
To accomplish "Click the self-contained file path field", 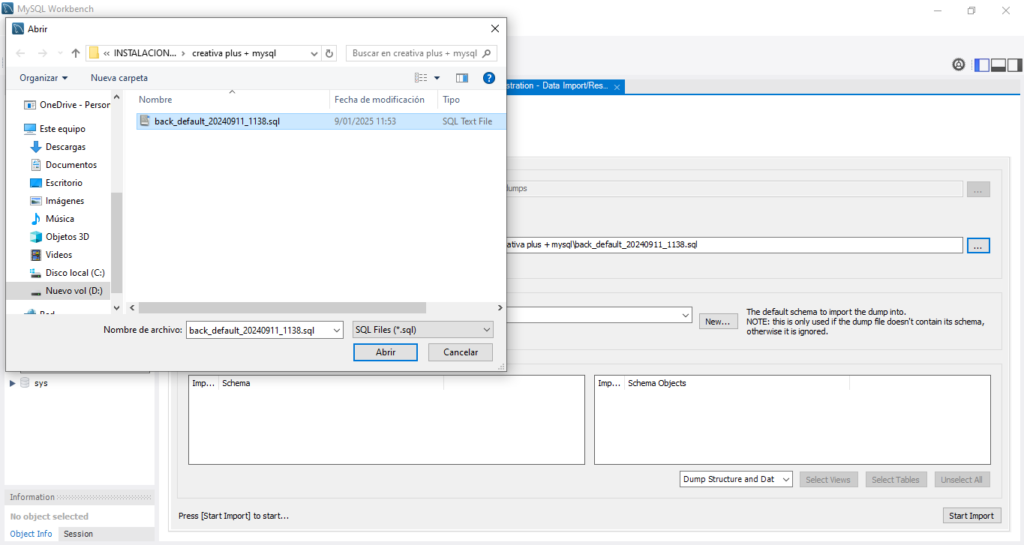I will 733,245.
